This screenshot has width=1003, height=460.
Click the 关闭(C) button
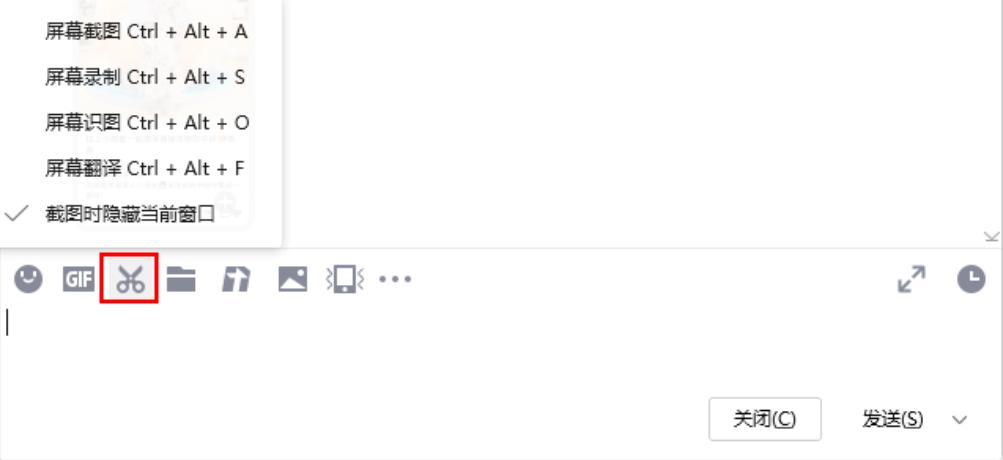764,419
